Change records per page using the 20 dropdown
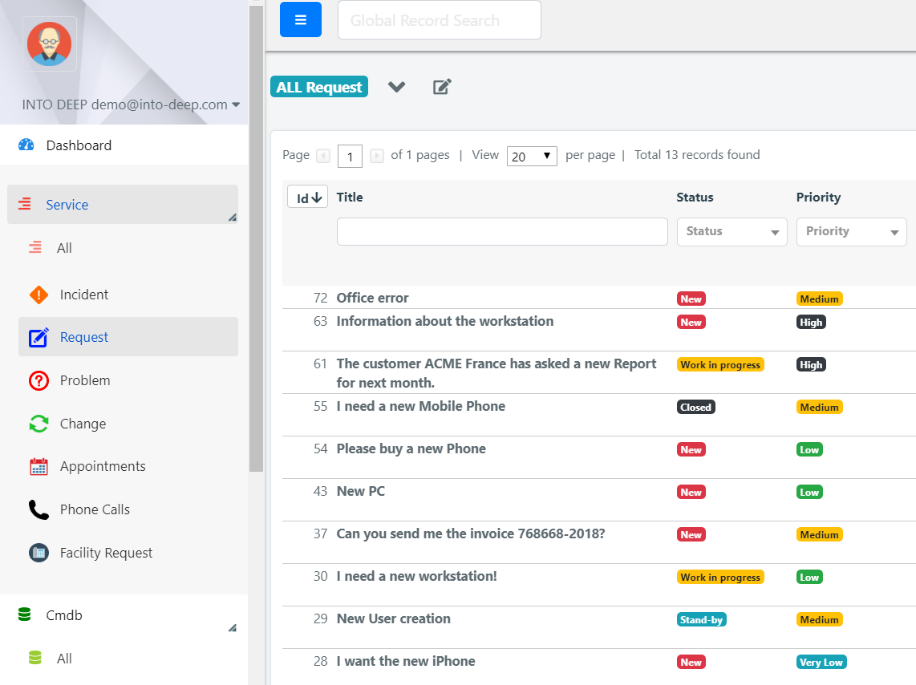This screenshot has width=916, height=685. click(x=531, y=155)
